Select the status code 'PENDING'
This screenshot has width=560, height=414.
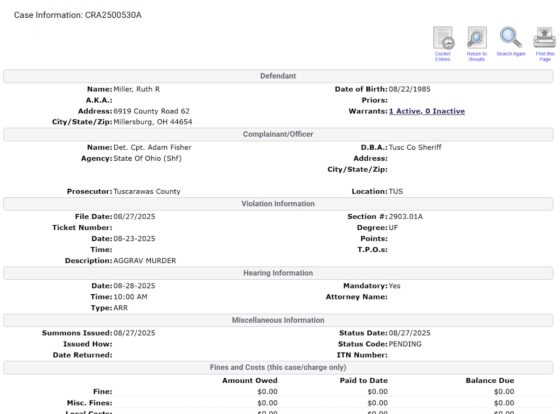405,344
